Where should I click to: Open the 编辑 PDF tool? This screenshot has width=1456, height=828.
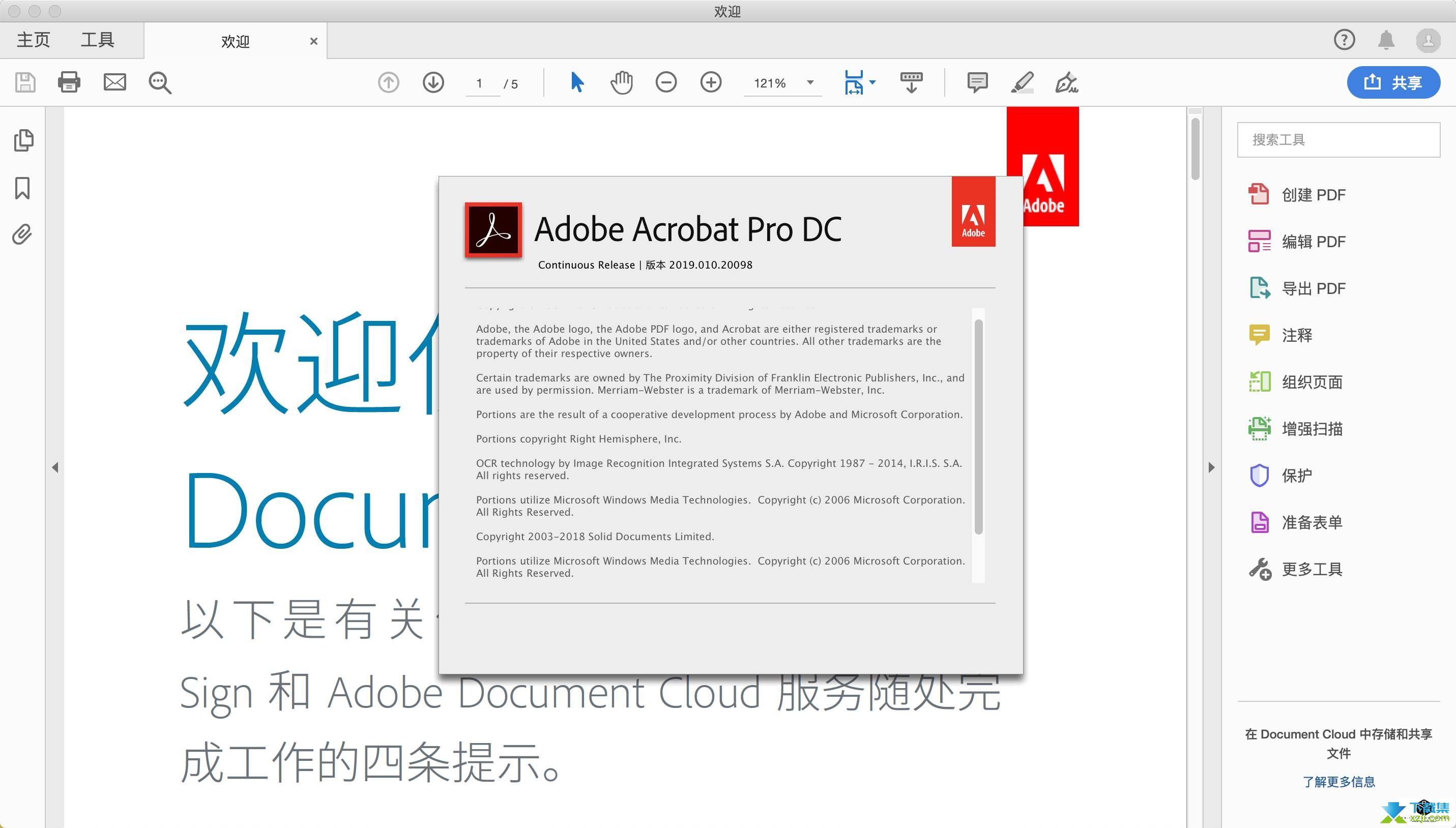tap(1297, 241)
